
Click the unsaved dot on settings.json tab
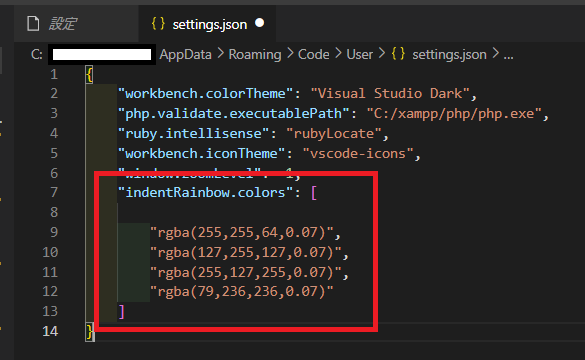point(260,24)
